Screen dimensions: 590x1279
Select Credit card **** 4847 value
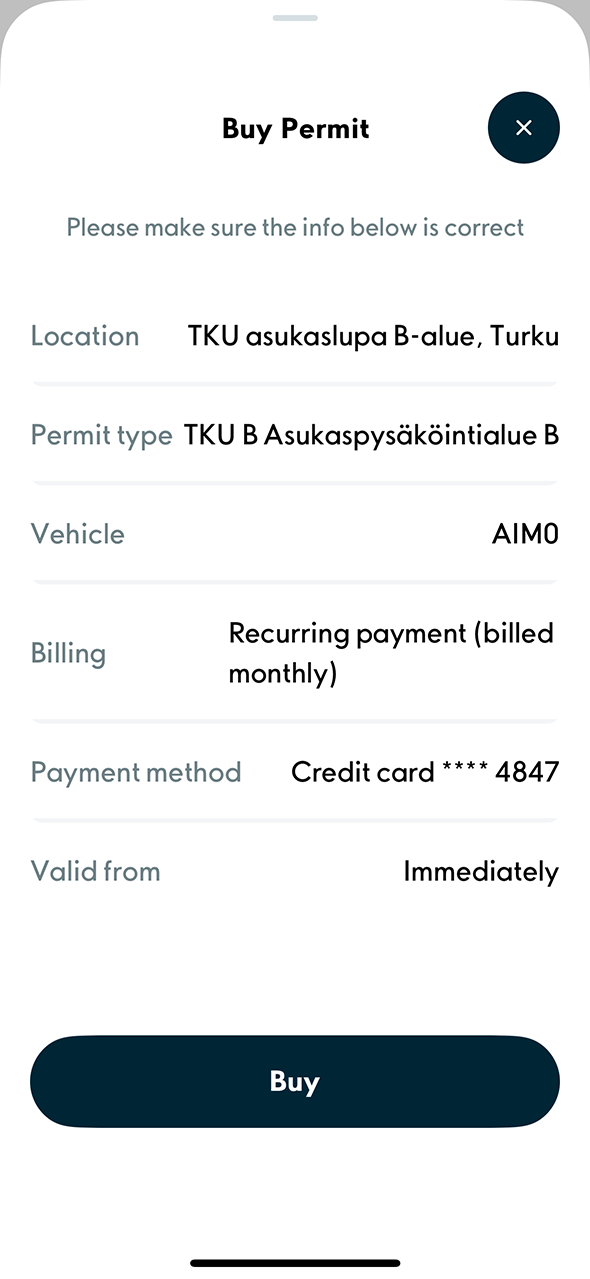click(425, 772)
